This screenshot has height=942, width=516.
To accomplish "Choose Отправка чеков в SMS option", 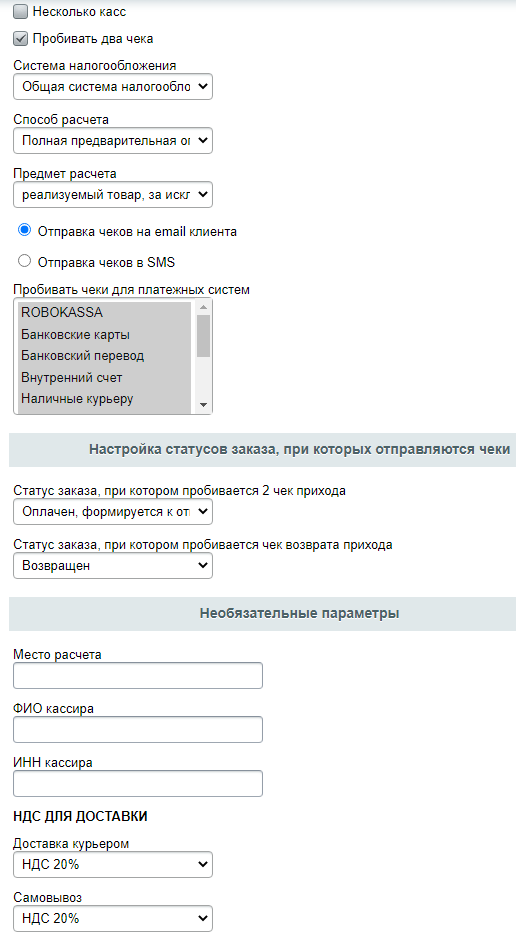I will [25, 261].
